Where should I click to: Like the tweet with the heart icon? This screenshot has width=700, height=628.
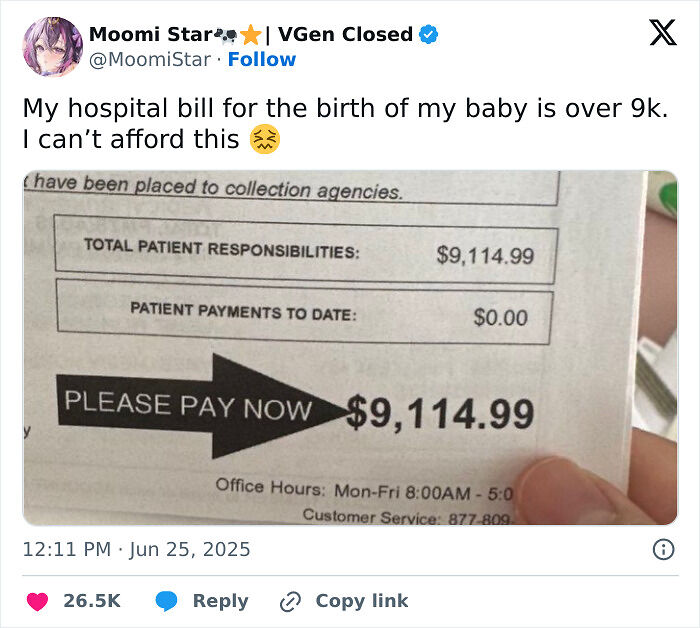[x=38, y=601]
